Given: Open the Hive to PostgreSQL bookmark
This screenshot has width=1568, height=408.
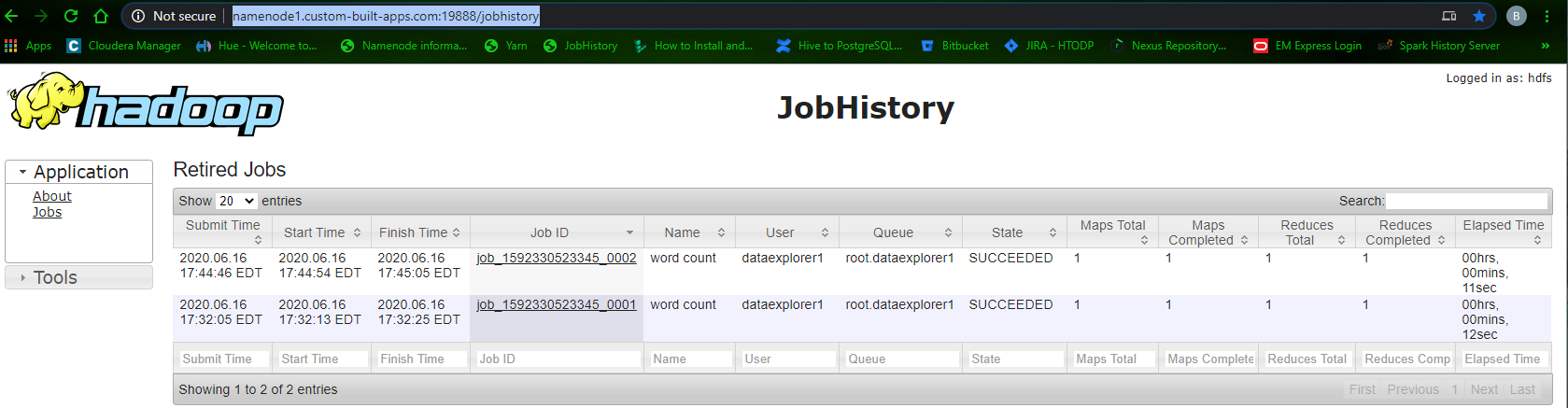Looking at the screenshot, I should (x=840, y=46).
